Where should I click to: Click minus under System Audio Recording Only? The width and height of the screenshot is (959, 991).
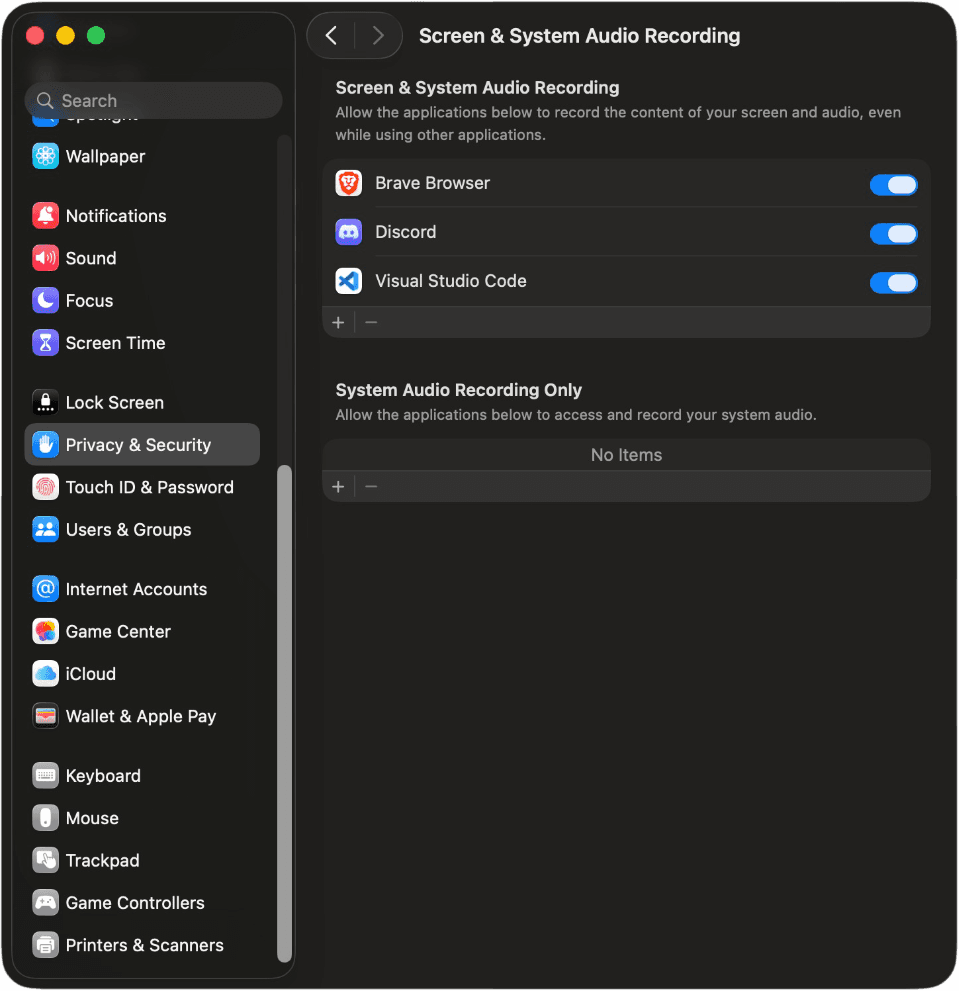tap(371, 487)
